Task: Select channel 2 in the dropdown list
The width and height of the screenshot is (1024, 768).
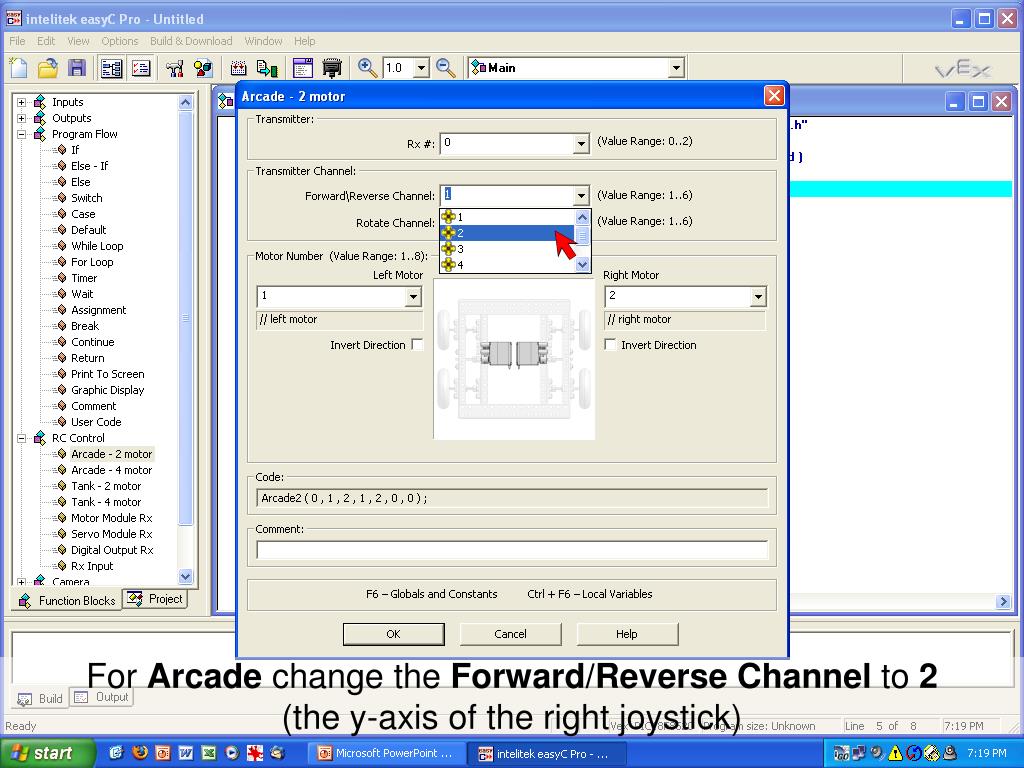Action: 507,233
